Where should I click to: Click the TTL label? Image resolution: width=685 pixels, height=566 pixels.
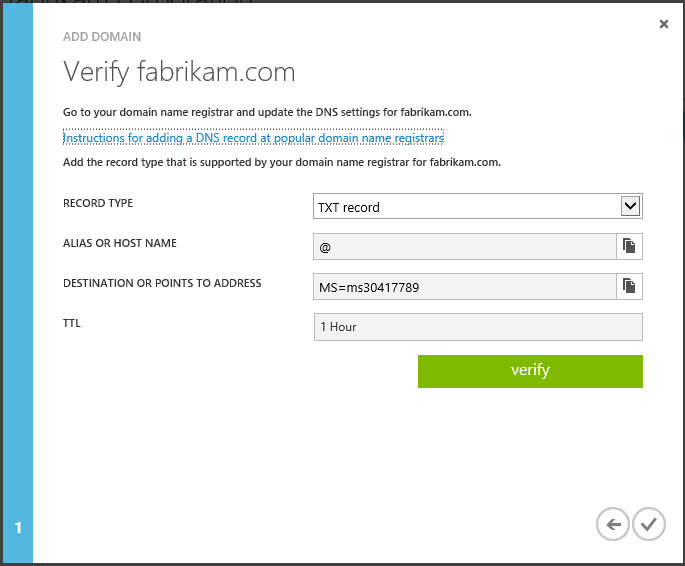tap(72, 324)
